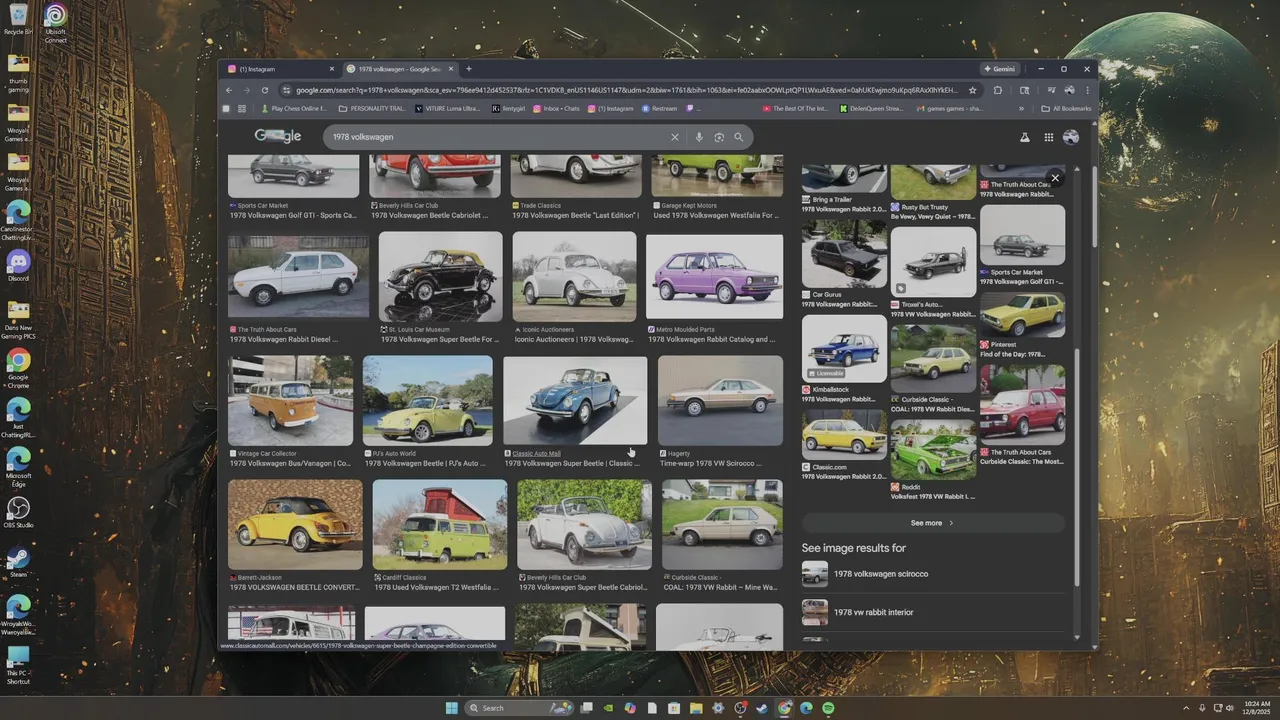Open All Bookmarks folder

coord(1066,108)
